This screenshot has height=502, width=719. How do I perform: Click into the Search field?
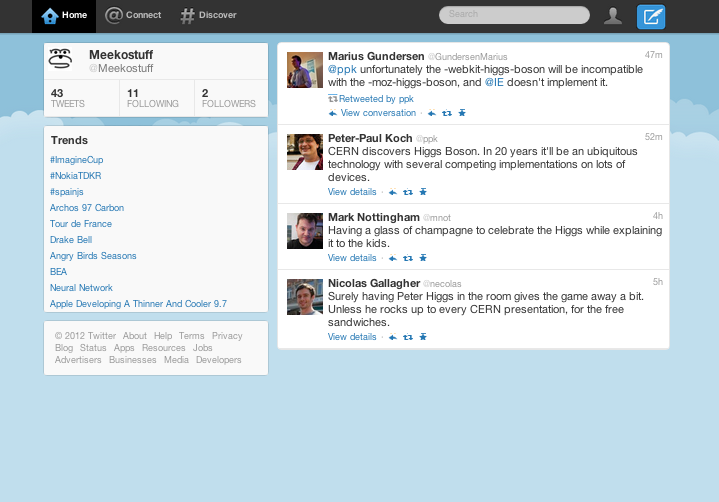(514, 15)
